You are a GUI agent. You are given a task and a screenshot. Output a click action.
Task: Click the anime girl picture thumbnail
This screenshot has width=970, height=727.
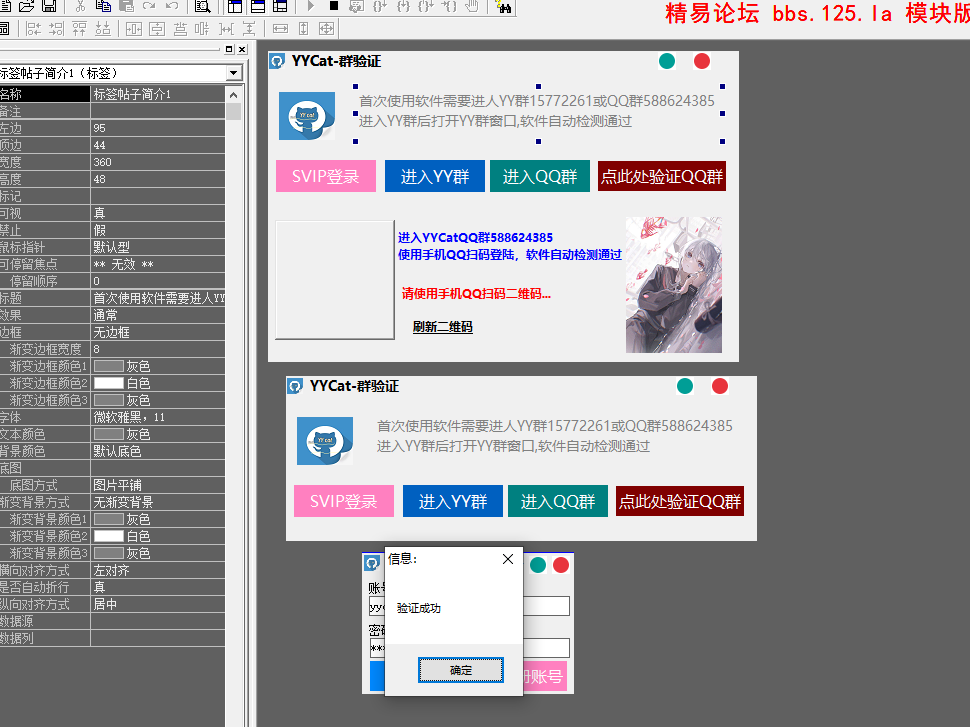pyautogui.click(x=673, y=285)
